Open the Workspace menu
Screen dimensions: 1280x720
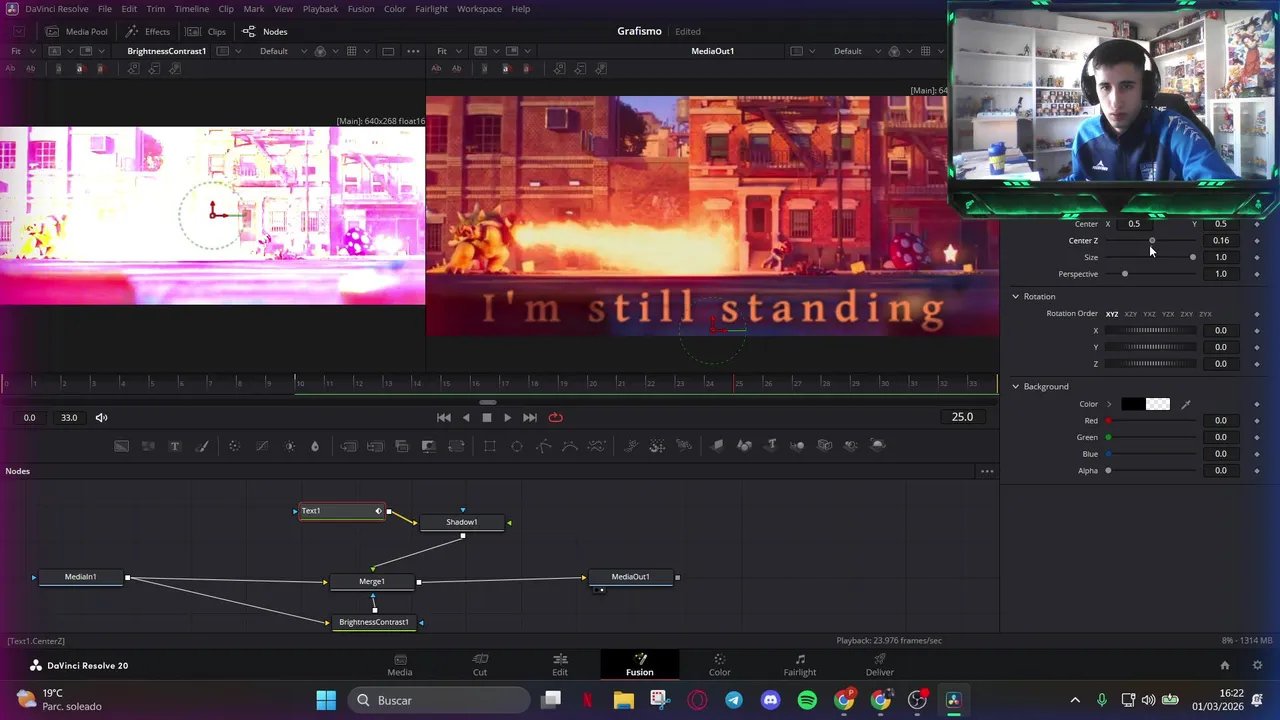tap(479, 9)
